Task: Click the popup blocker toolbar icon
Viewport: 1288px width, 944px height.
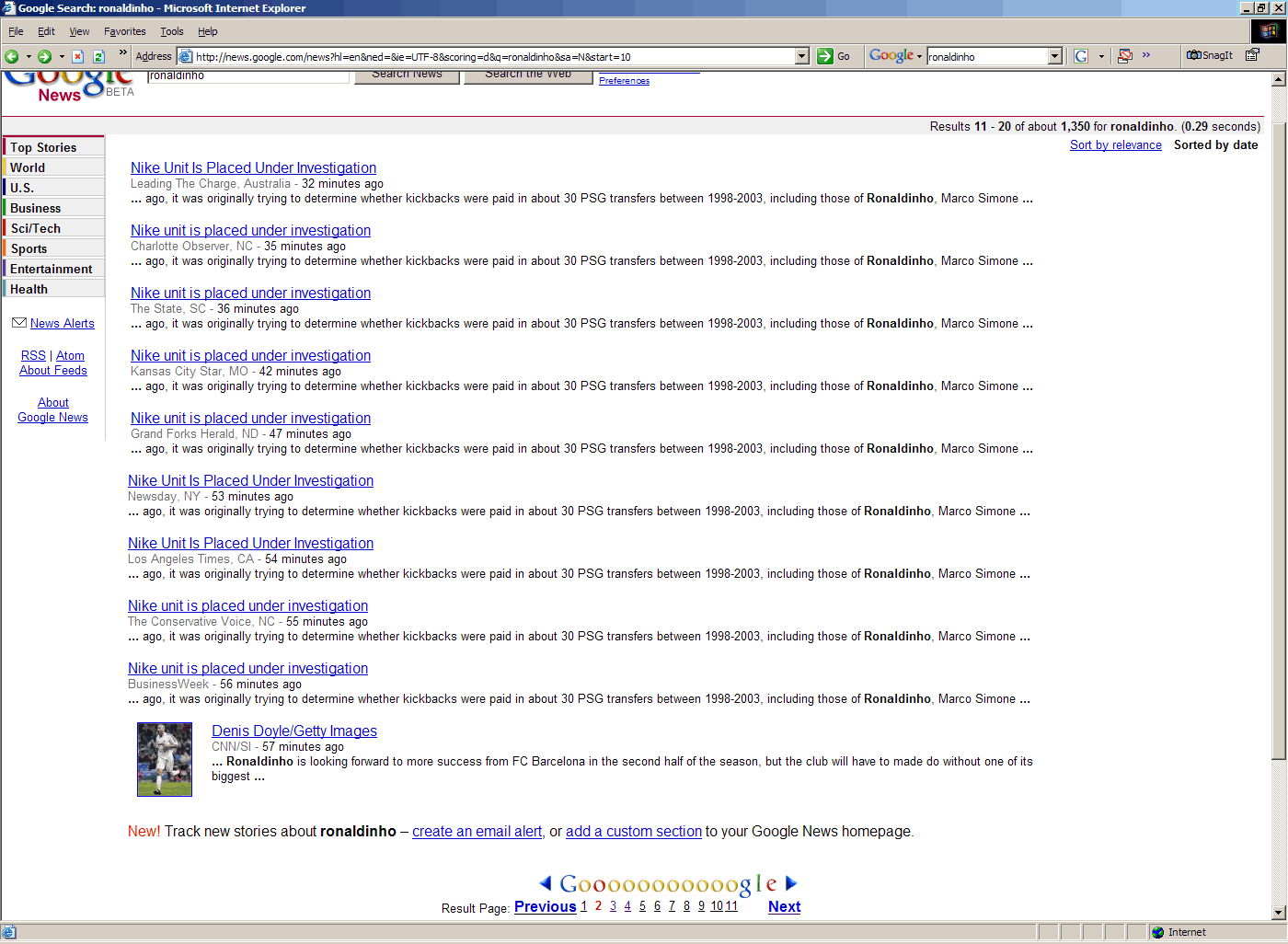Action: 1124,56
